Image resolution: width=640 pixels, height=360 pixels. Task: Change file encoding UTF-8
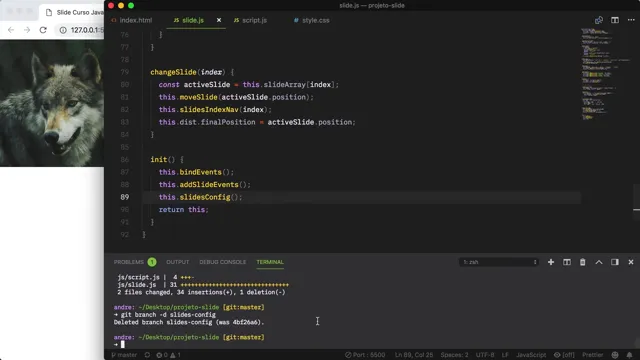tap(485, 355)
